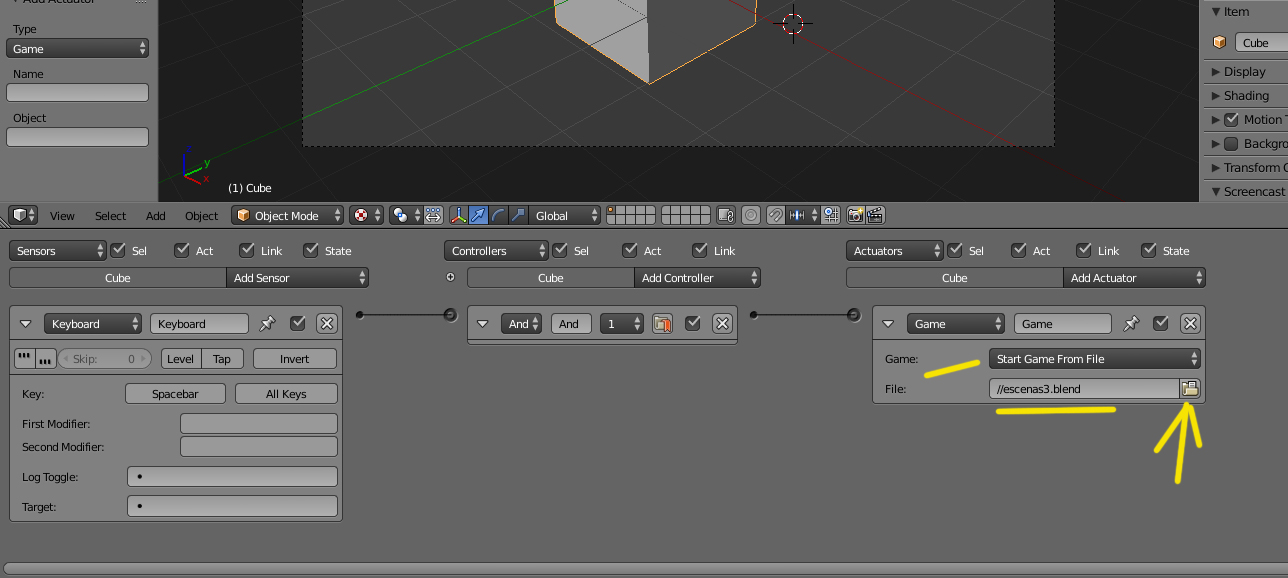
Task: Toggle the Motion Tracking checkbox in properties panel
Action: click(x=1231, y=120)
